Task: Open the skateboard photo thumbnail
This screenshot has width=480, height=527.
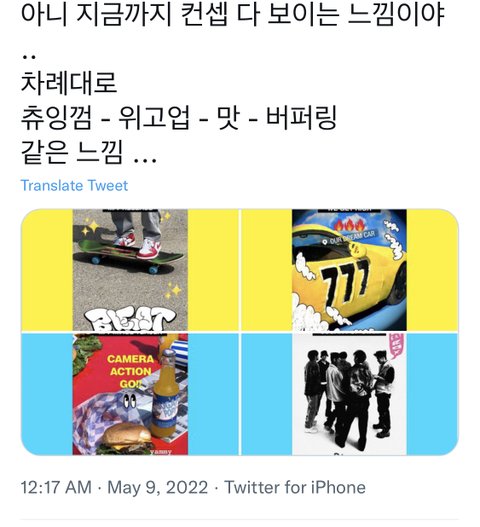Action: (x=130, y=270)
